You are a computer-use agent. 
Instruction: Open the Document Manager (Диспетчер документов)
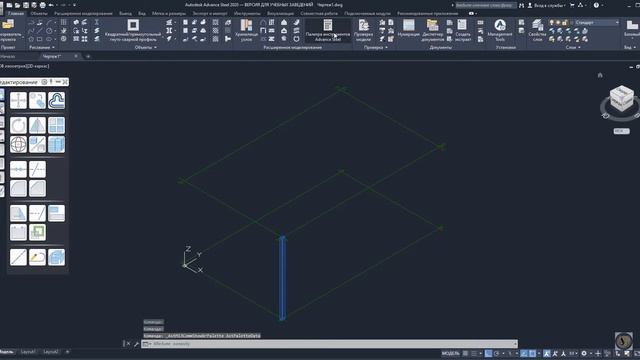coord(432,31)
